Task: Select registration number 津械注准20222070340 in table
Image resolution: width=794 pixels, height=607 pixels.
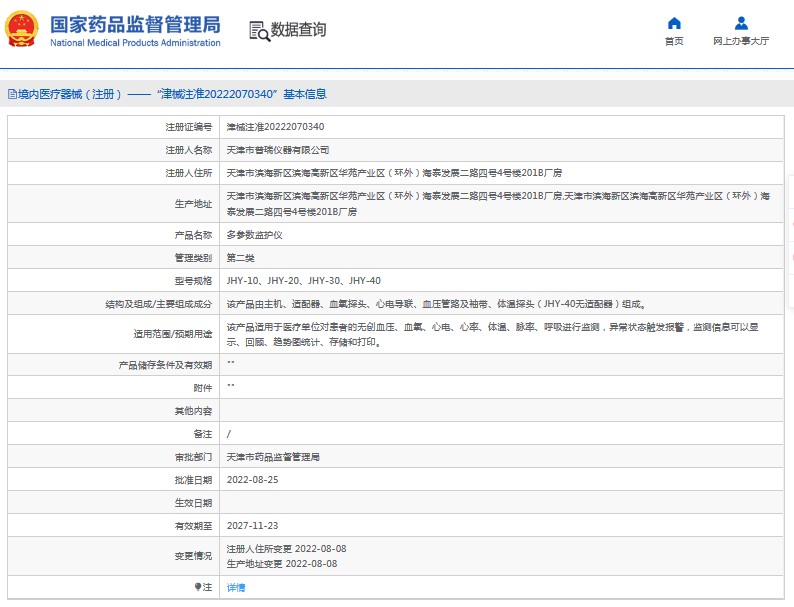Action: pos(275,127)
